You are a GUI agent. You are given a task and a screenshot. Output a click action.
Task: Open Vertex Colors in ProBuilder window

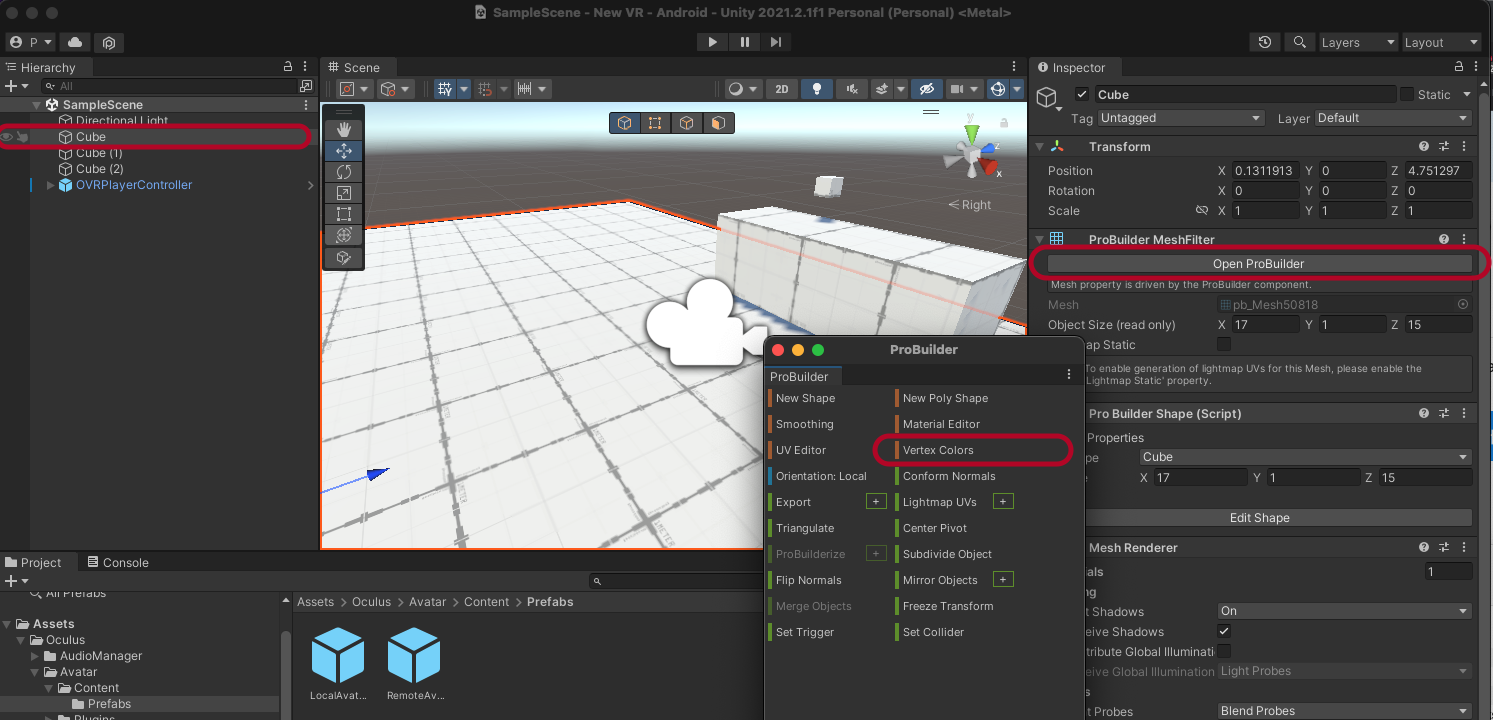[938, 450]
